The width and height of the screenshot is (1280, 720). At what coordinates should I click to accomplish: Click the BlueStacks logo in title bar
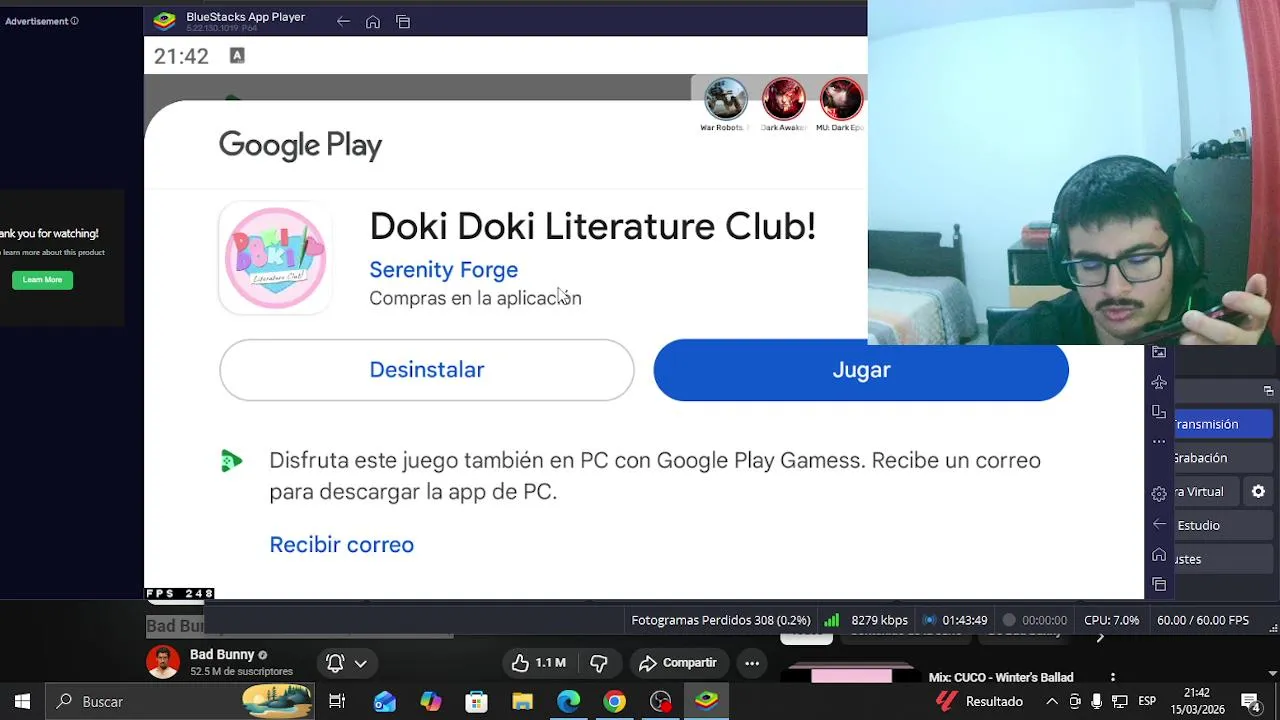[165, 21]
